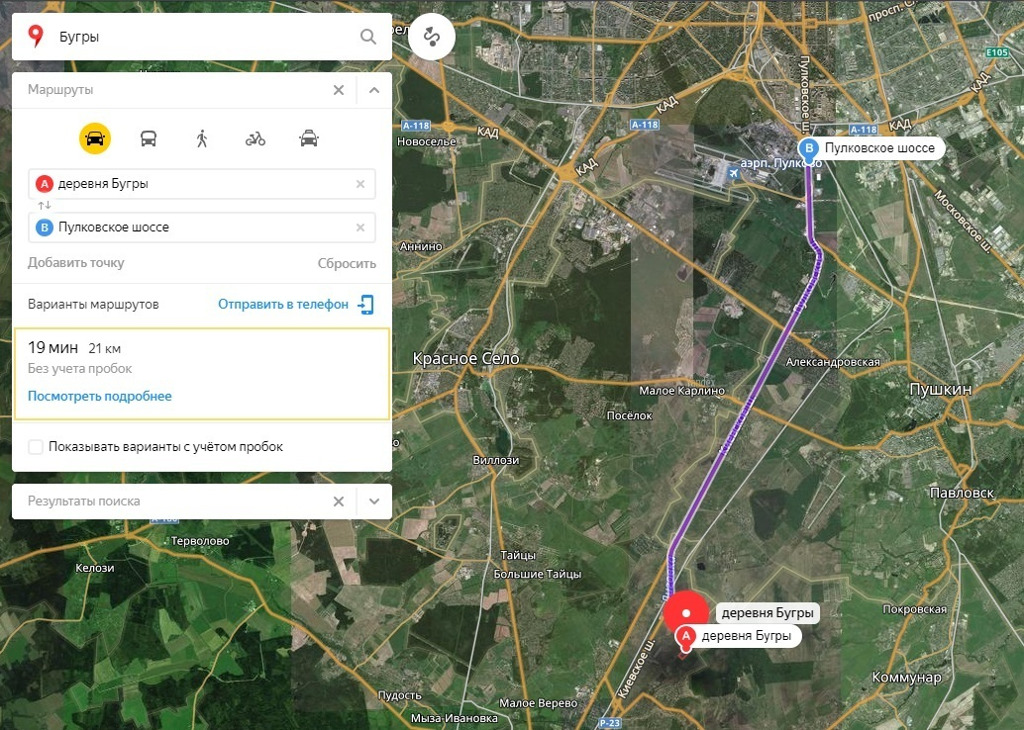The height and width of the screenshot is (730, 1024).
Task: Click Мыза-Ивановка label on map
Action: tap(454, 718)
